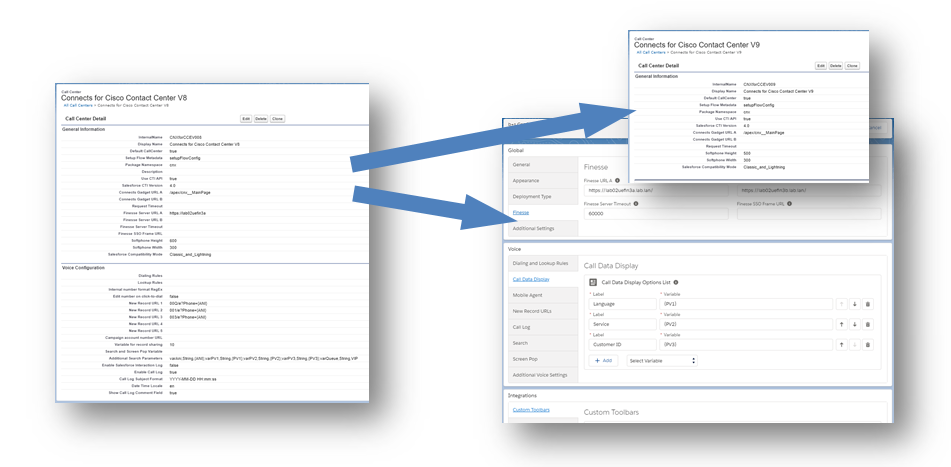Open the Select Variable dropdown
This screenshot has width=951, height=467.
click(x=662, y=361)
